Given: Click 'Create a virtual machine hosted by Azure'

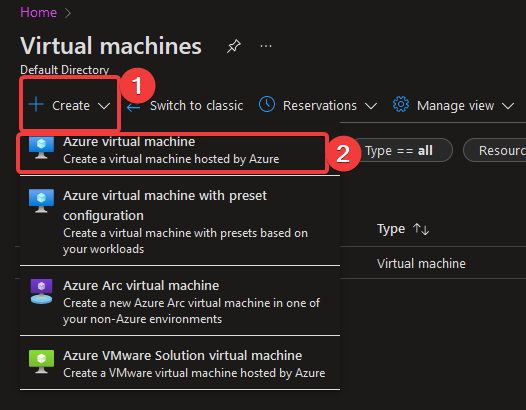Looking at the screenshot, I should [171, 159].
